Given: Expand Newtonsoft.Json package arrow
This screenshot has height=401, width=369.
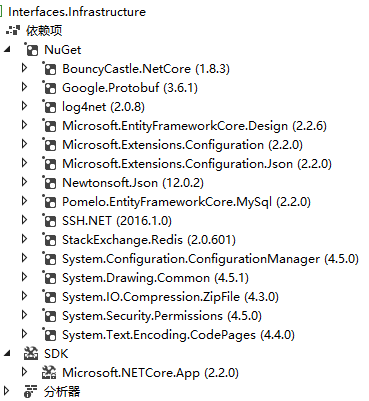Looking at the screenshot, I should [24, 182].
